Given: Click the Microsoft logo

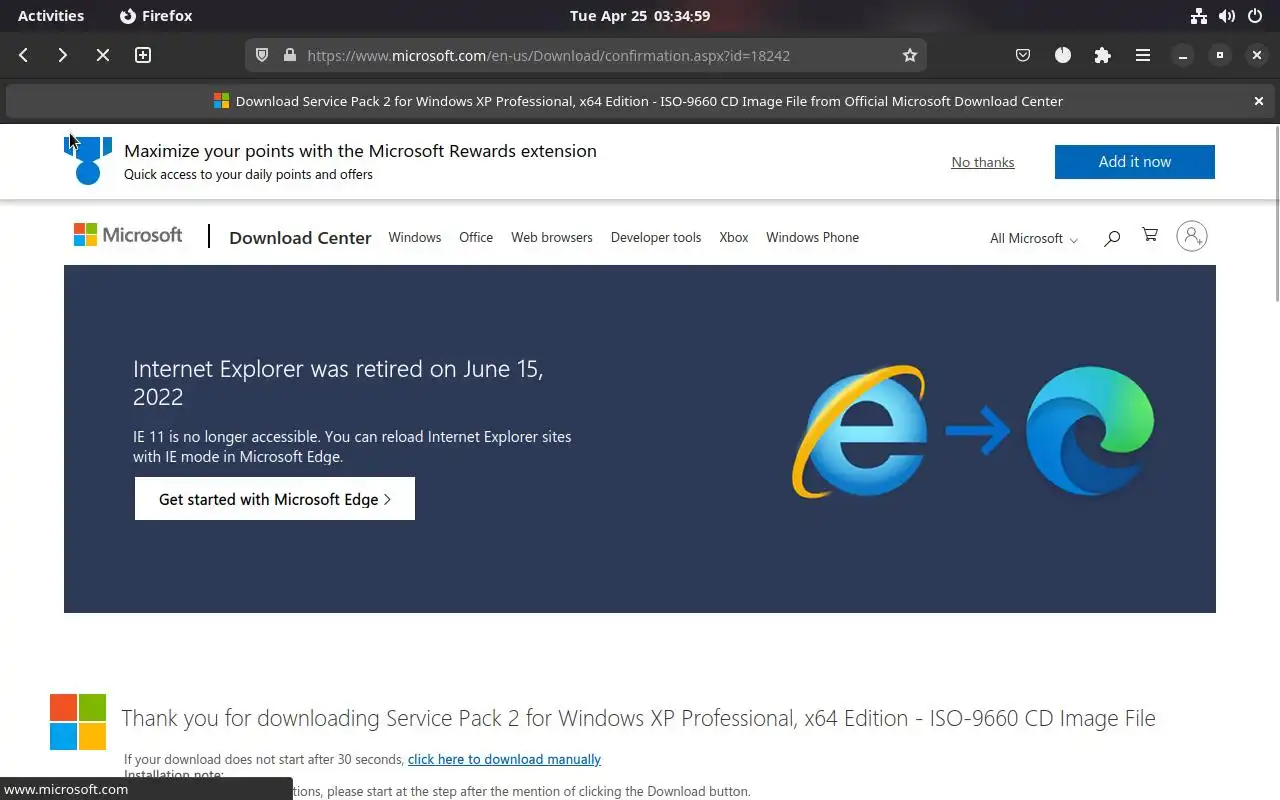Looking at the screenshot, I should point(128,235).
